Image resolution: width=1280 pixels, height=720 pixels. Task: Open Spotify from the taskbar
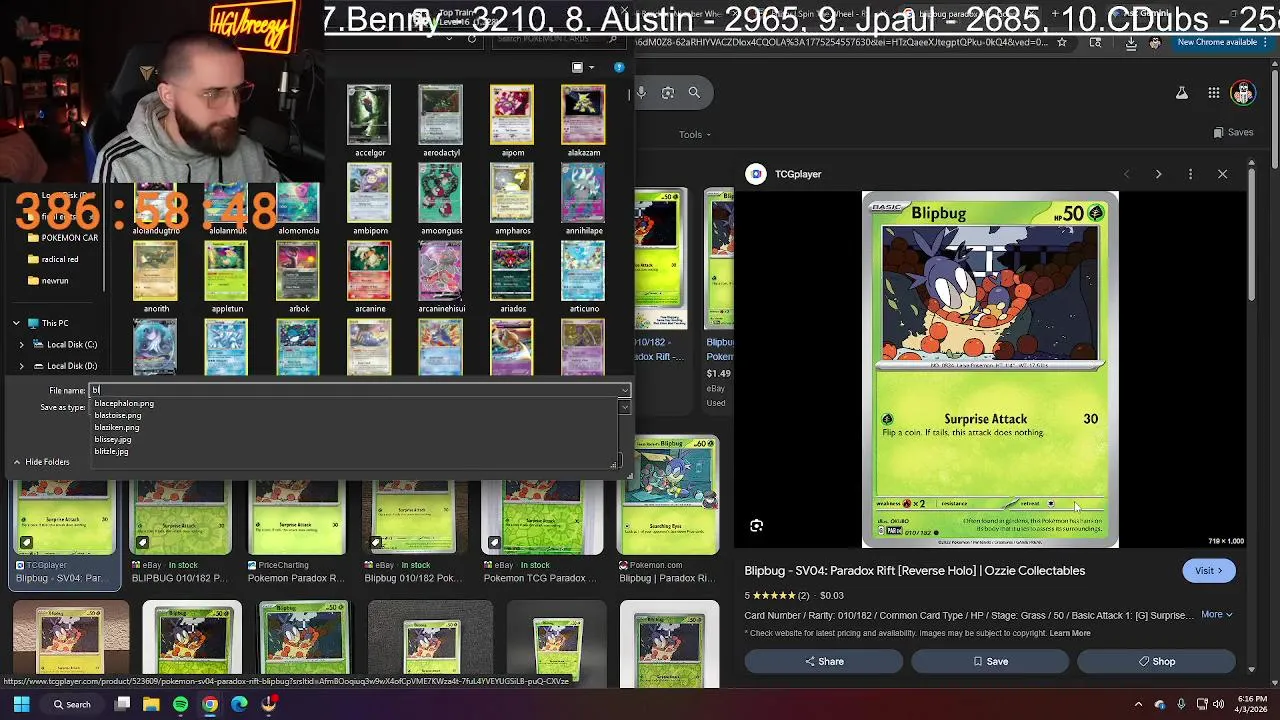coord(180,704)
